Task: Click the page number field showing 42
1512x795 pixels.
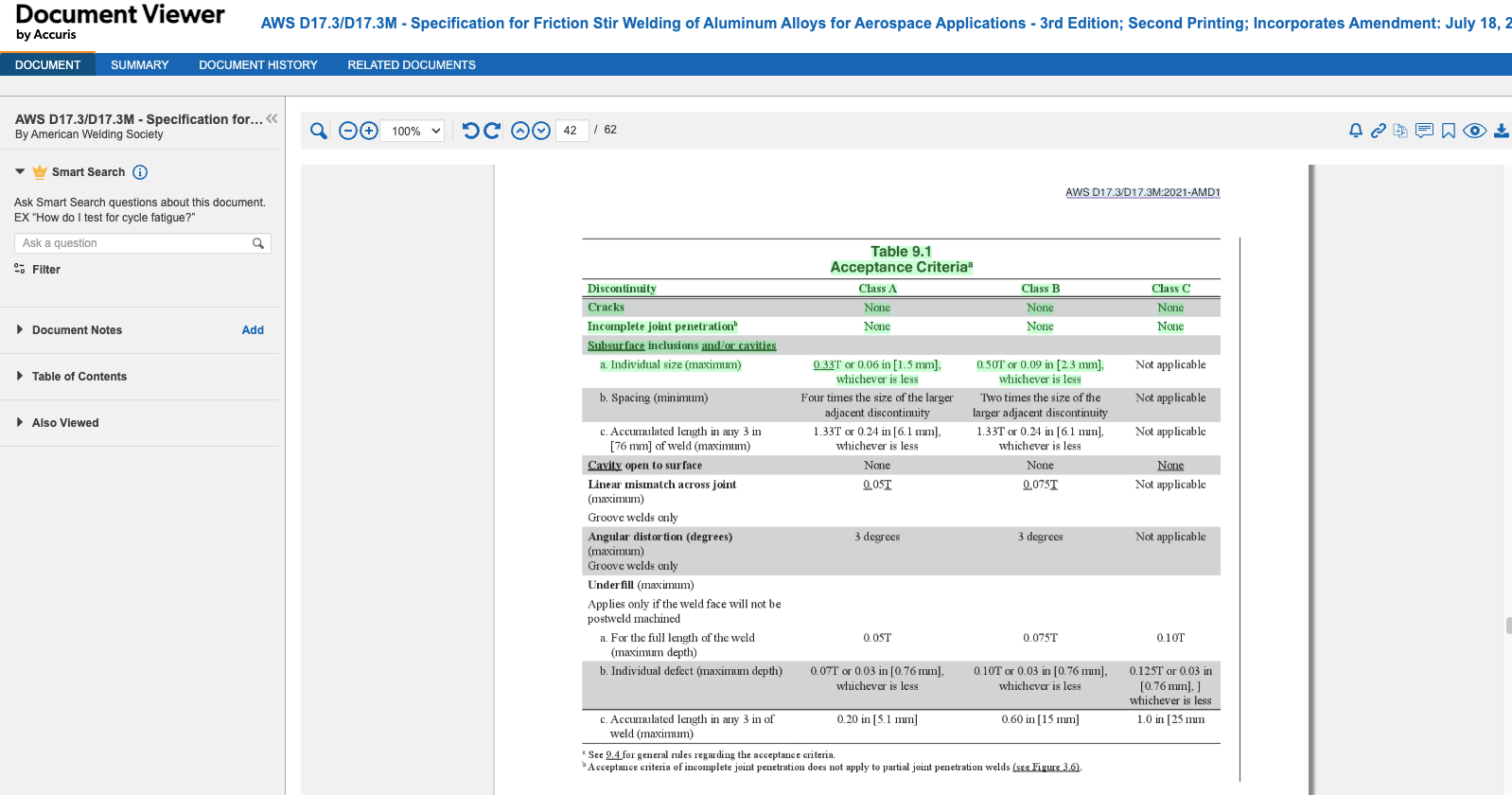Action: click(x=571, y=131)
